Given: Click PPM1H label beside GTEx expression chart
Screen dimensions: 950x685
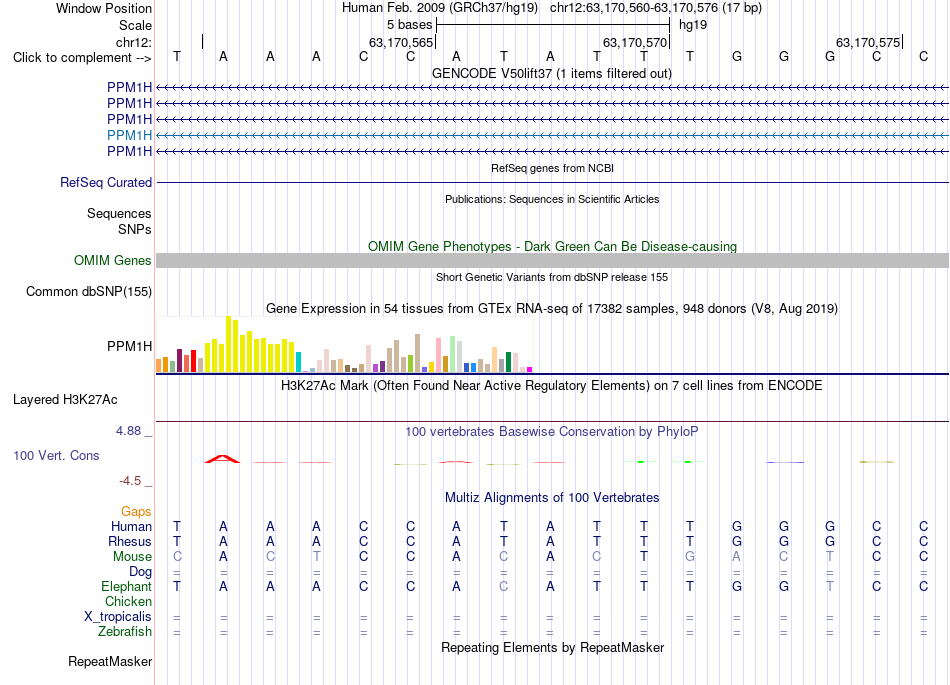Looking at the screenshot, I should [x=130, y=346].
